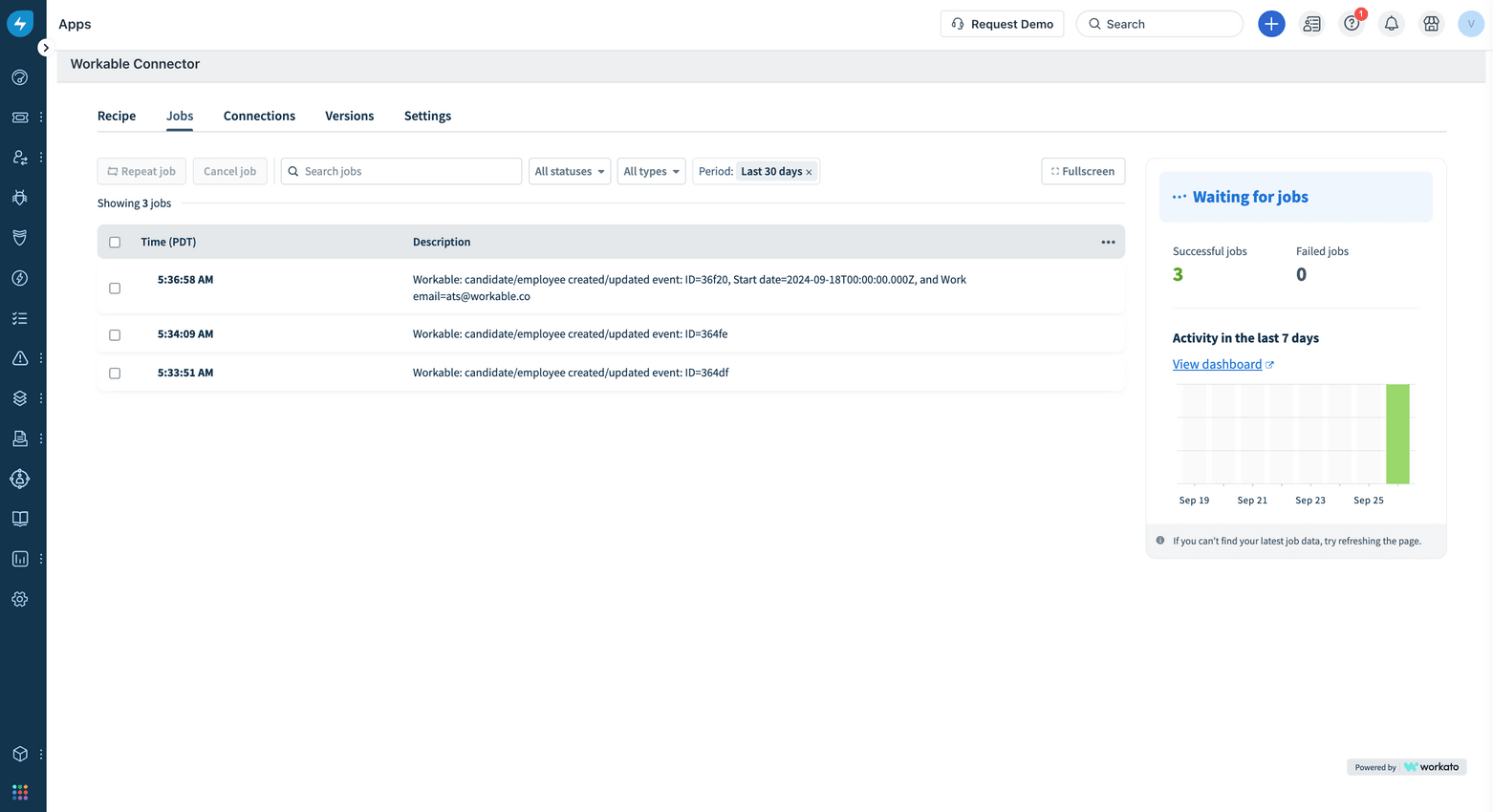Switch to the Connections tab
This screenshot has width=1493, height=812.
[x=259, y=116]
